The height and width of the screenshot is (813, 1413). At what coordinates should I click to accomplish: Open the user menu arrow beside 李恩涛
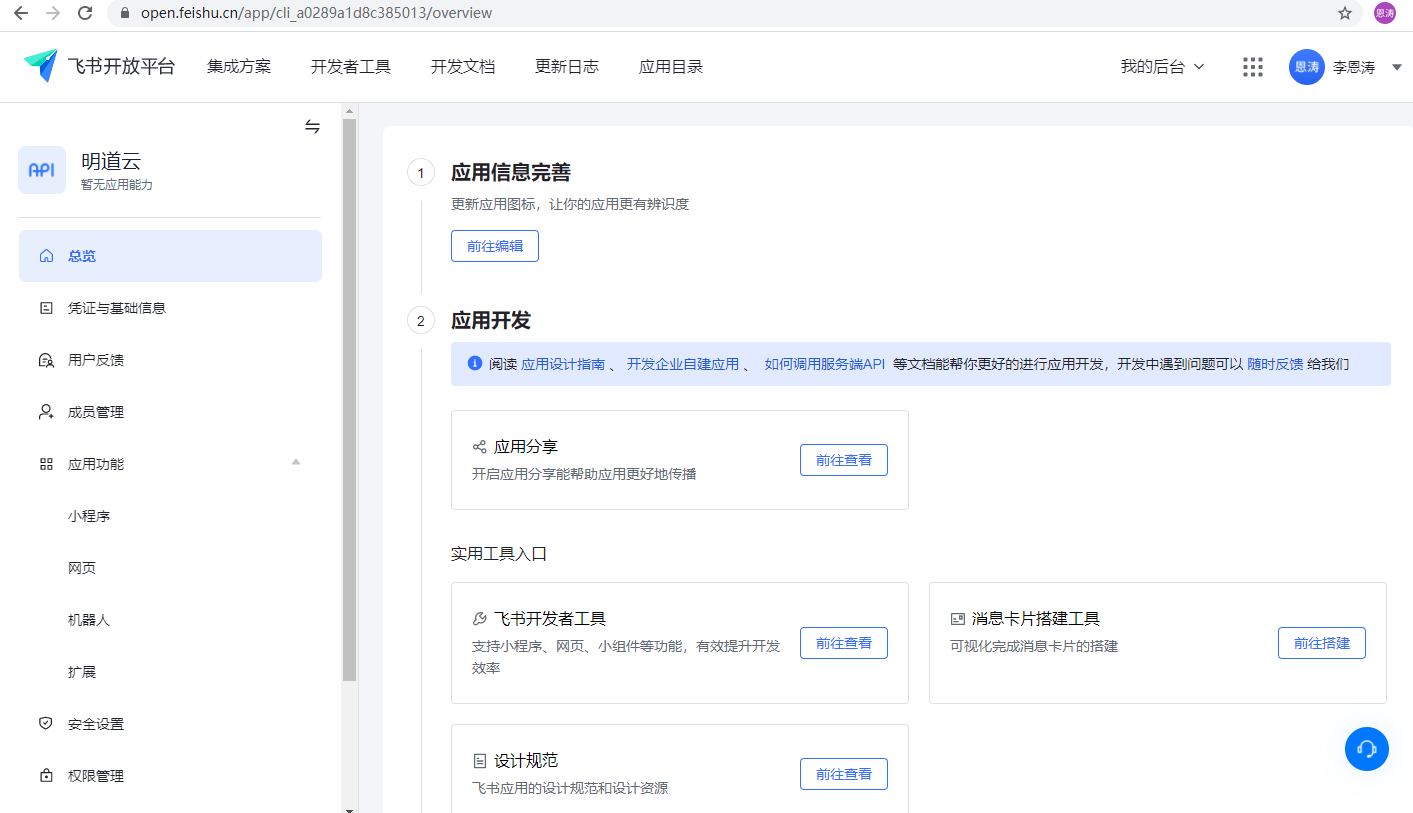1397,67
